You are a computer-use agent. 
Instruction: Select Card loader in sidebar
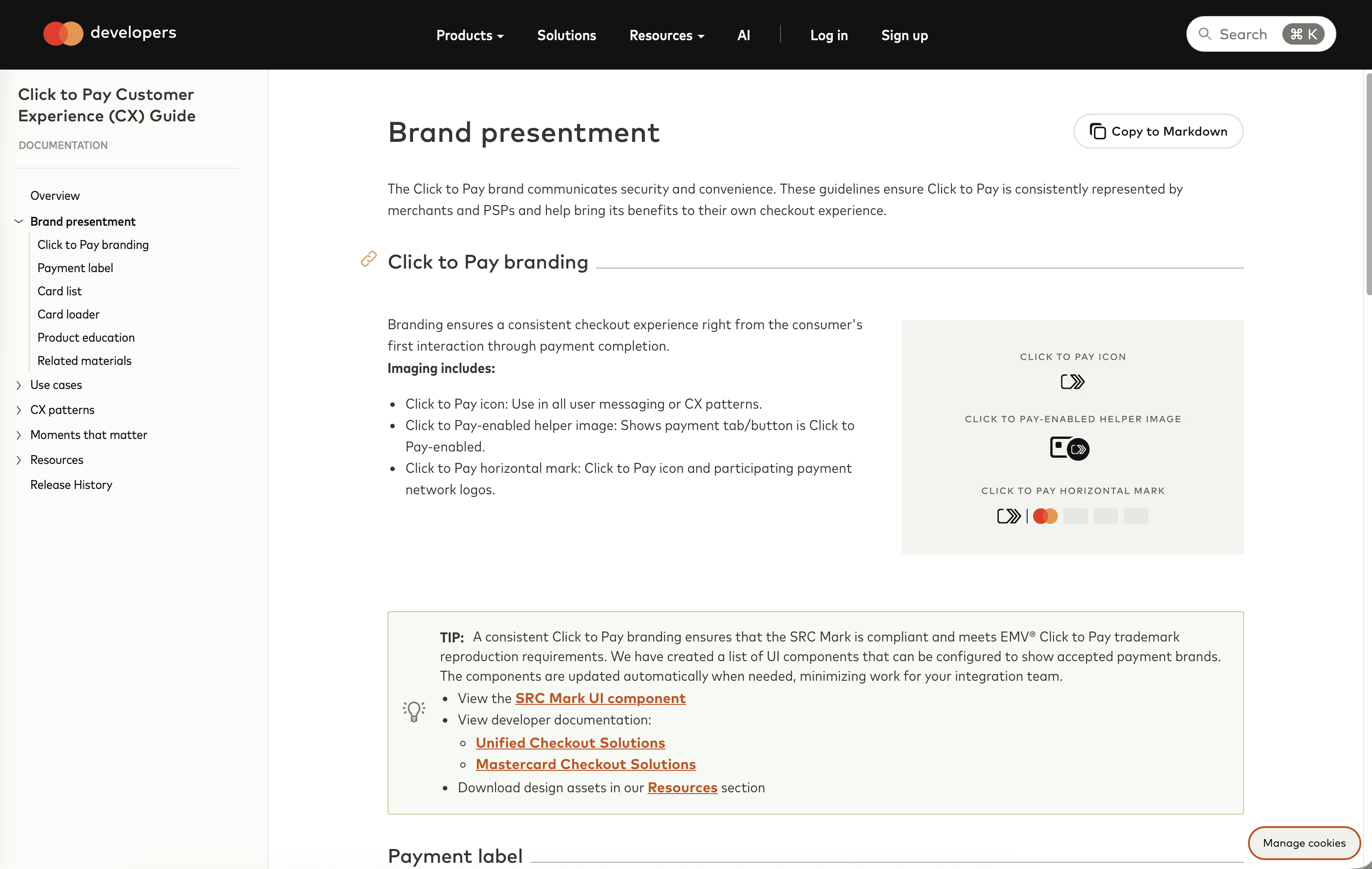pyautogui.click(x=68, y=314)
